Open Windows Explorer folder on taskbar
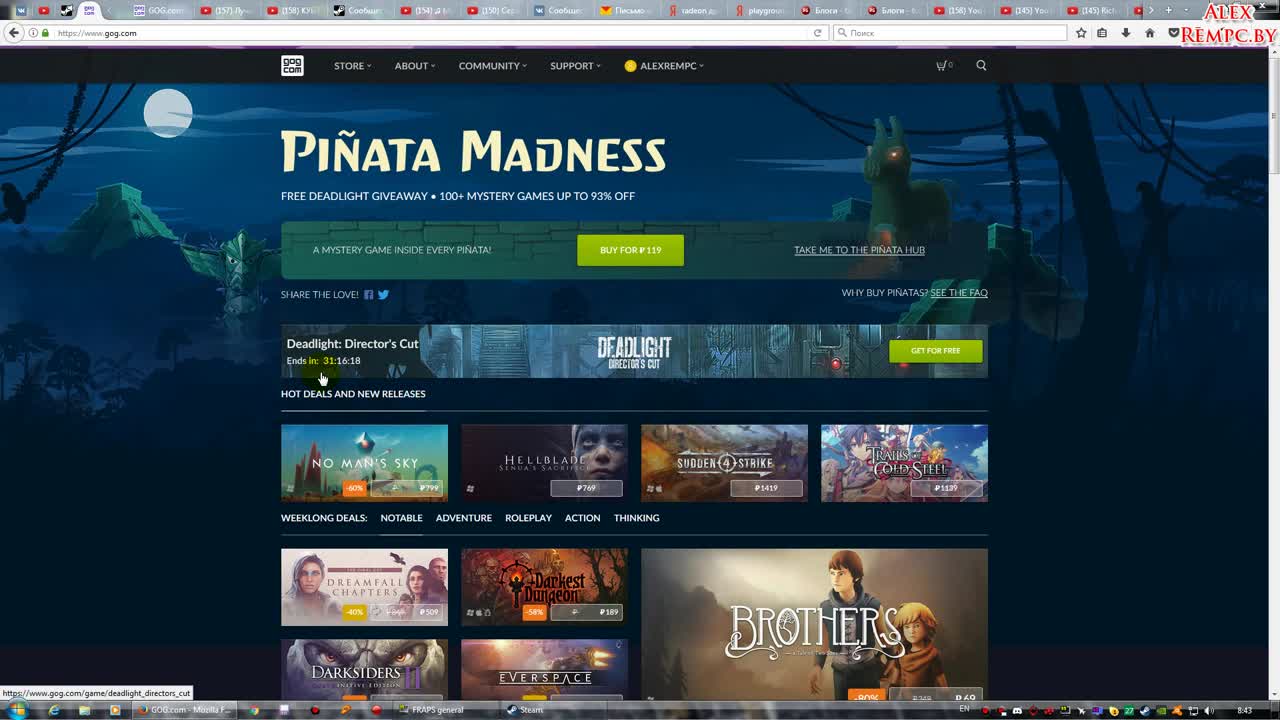 84,710
